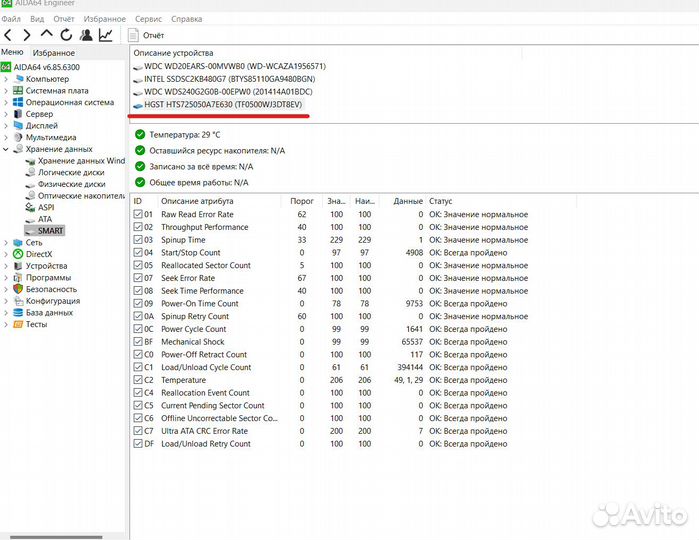Toggle checkbox for 09 Power-On Time Count
699x540 pixels.
tap(138, 303)
